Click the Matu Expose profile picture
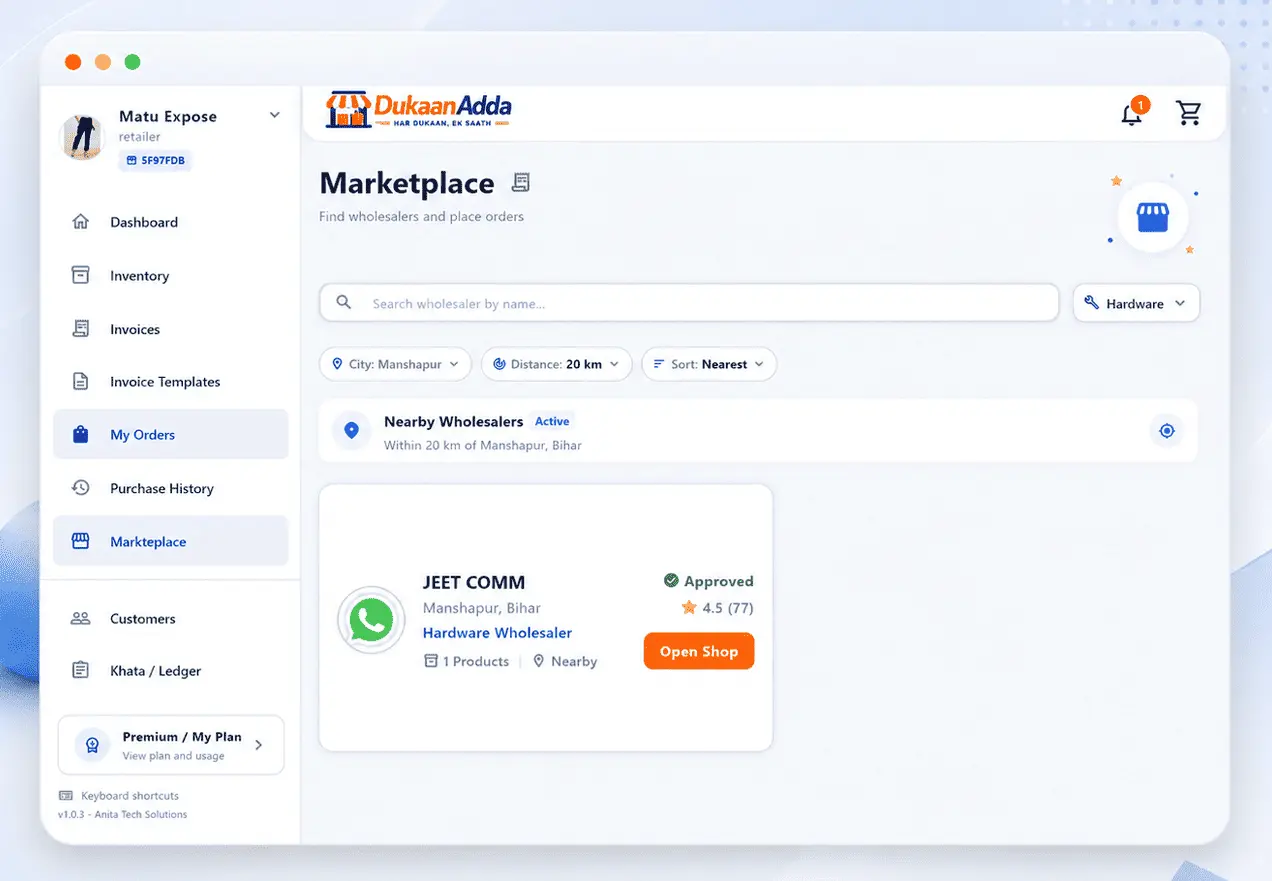The width and height of the screenshot is (1272, 881). point(82,138)
